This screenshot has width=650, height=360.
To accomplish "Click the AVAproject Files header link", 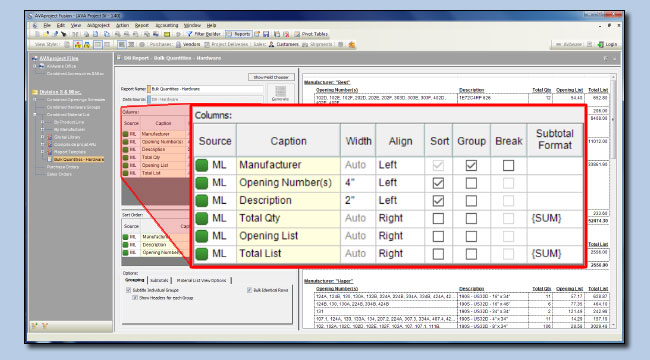I will click(x=59, y=58).
